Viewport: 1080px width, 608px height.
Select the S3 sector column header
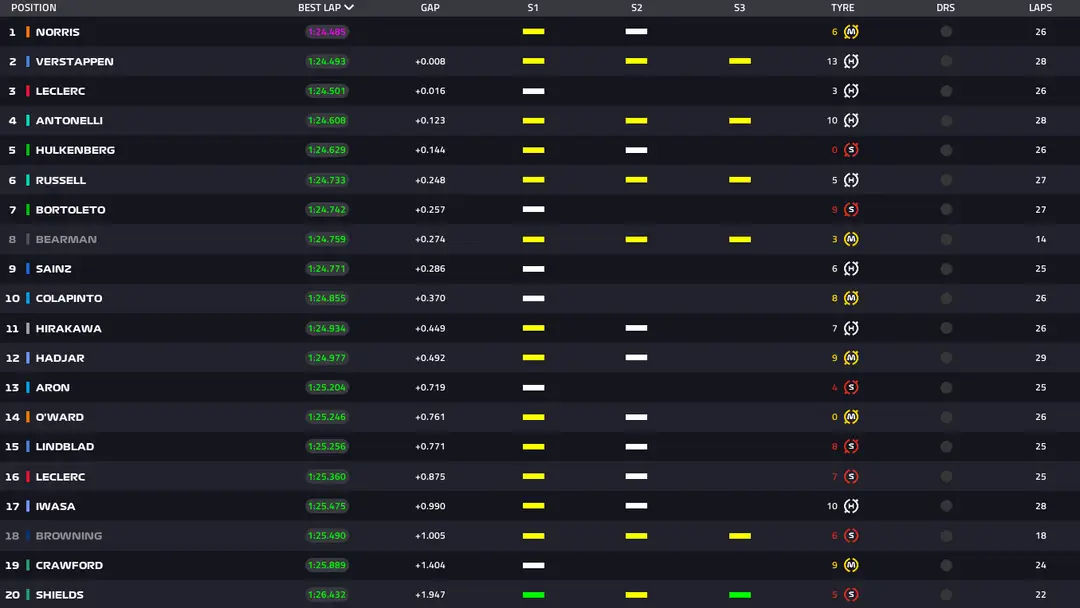pyautogui.click(x=740, y=8)
